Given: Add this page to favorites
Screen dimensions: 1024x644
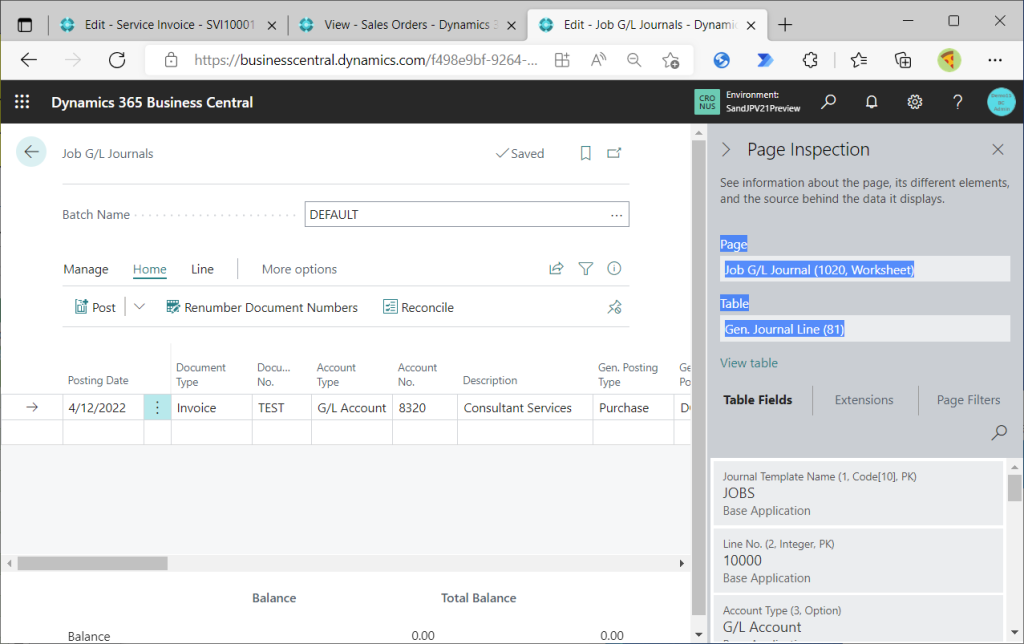Looking at the screenshot, I should [x=671, y=60].
